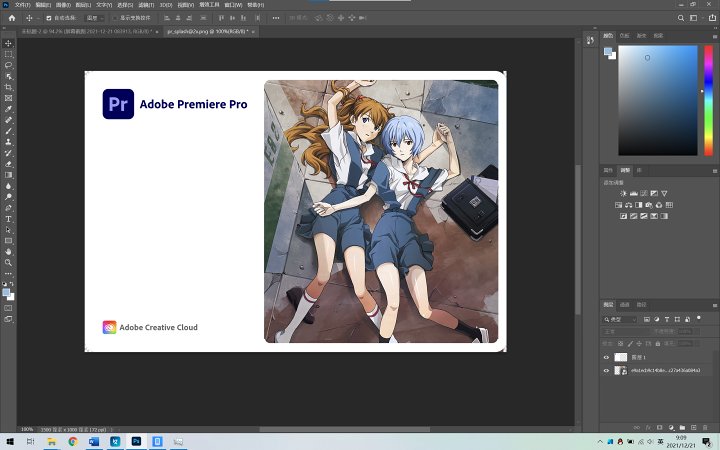Select the Eyedropper tool
720x450 pixels.
coord(8,109)
